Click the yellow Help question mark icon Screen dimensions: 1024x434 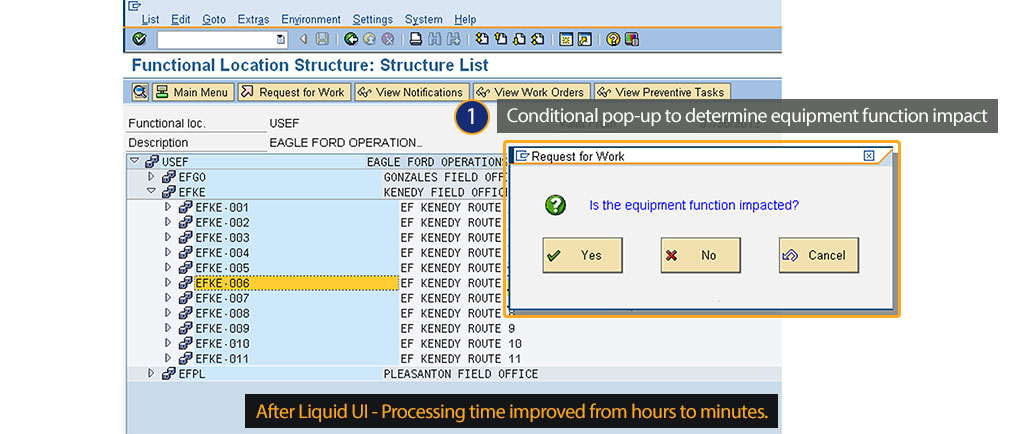[613, 40]
